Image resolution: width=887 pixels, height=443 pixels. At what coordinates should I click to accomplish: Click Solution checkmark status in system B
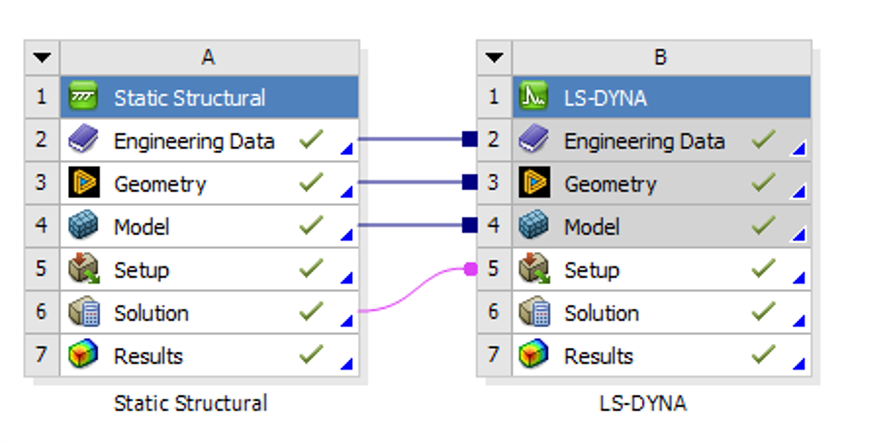[x=763, y=311]
